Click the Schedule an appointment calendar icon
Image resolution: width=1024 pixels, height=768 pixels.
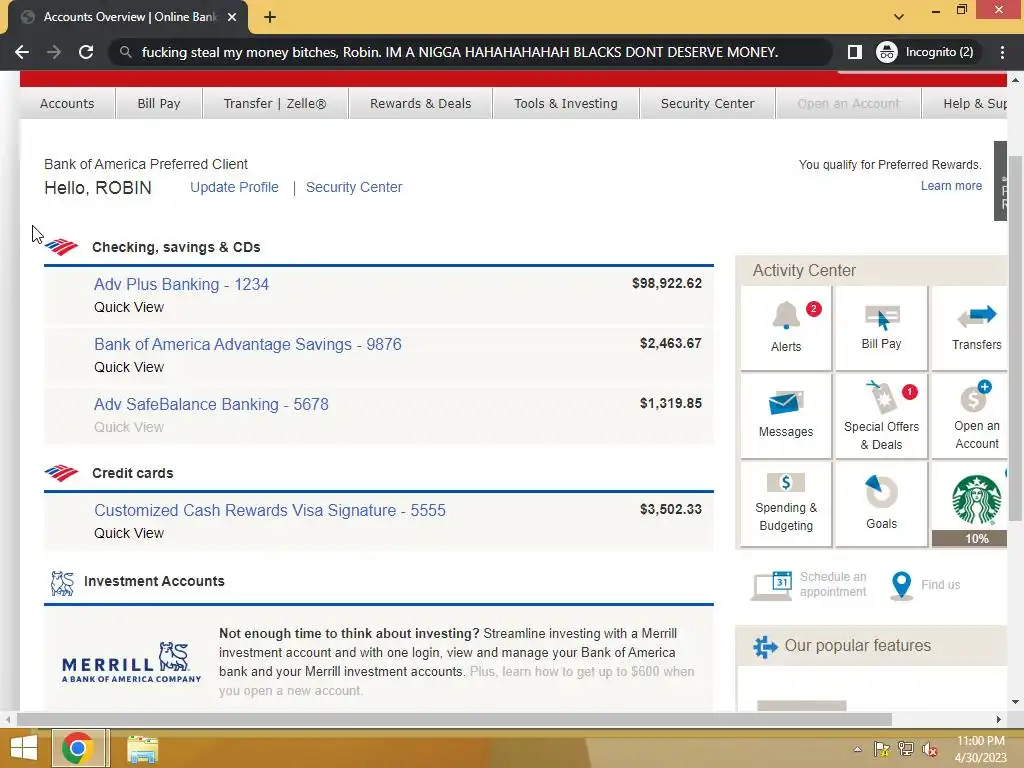click(772, 584)
